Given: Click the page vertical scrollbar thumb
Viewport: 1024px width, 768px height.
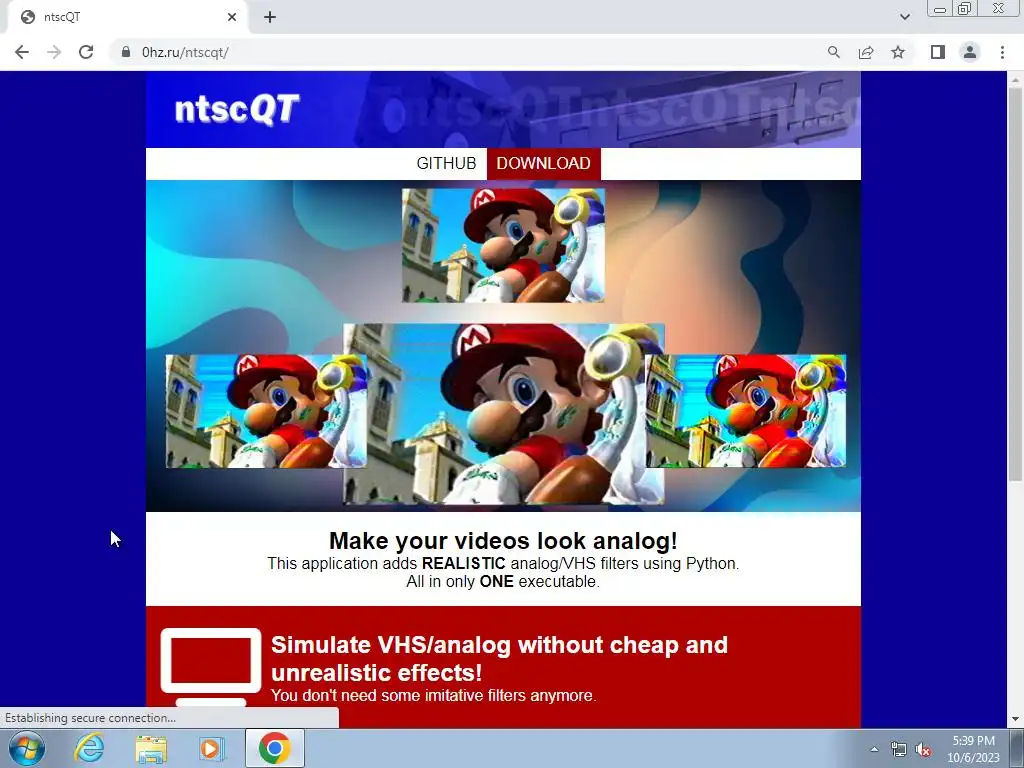Looking at the screenshot, I should pos(1014,284).
